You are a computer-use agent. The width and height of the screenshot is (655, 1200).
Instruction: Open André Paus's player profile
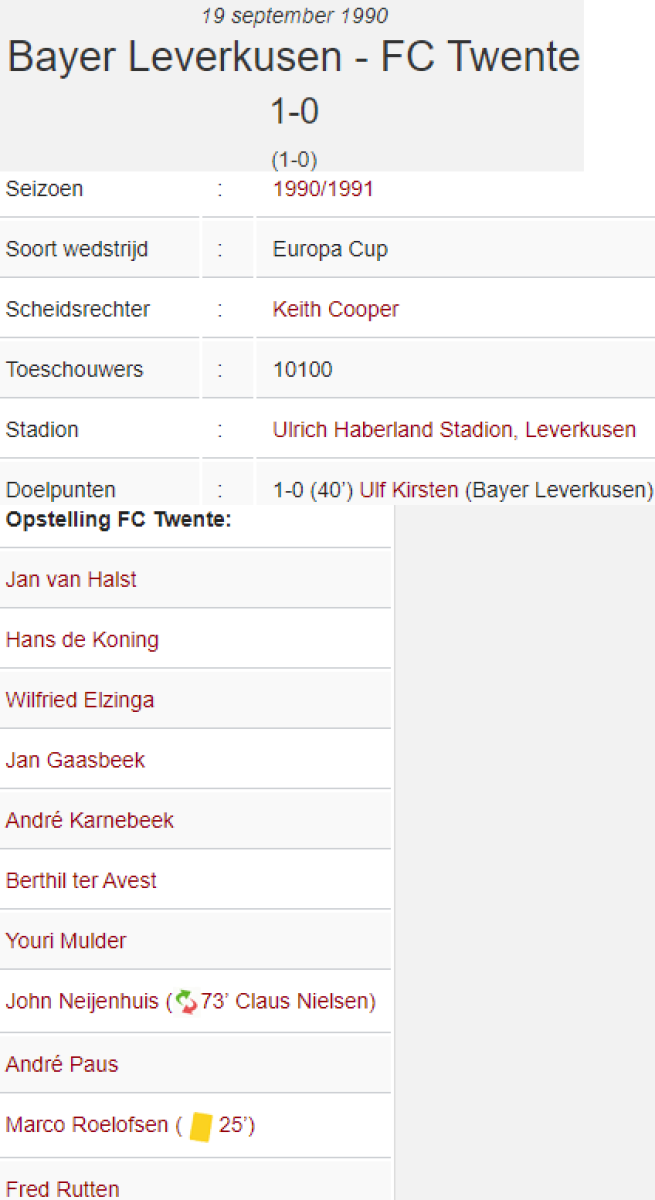62,1064
